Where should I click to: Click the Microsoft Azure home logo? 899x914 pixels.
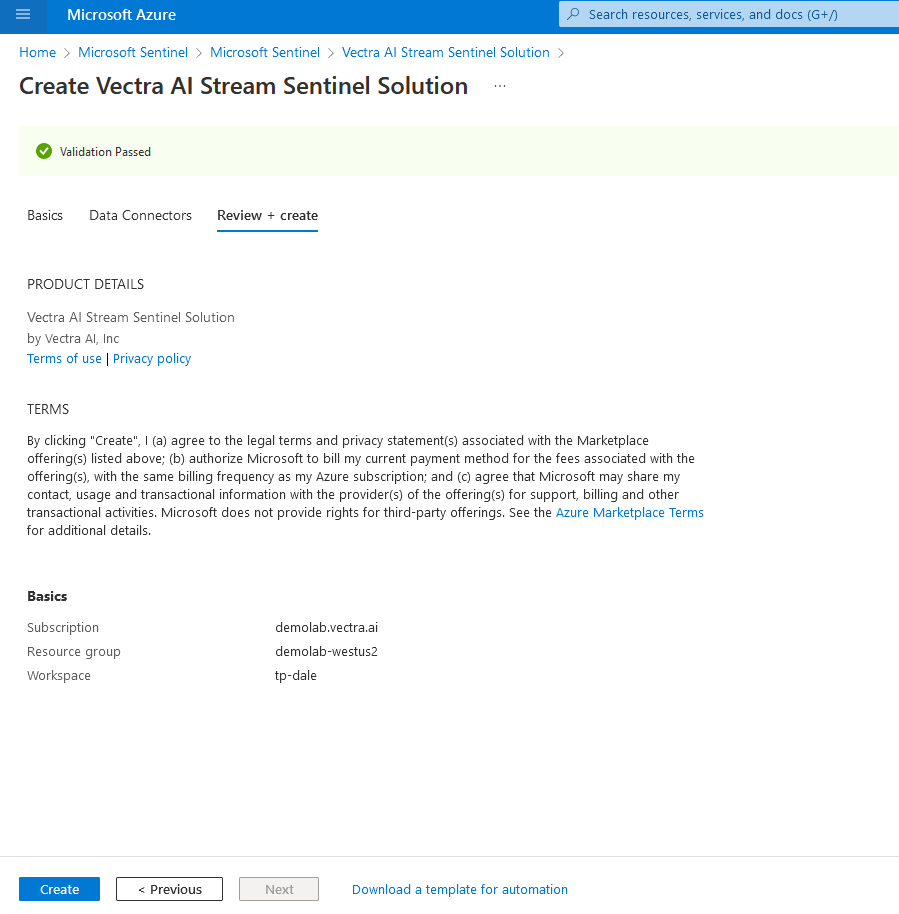120,15
